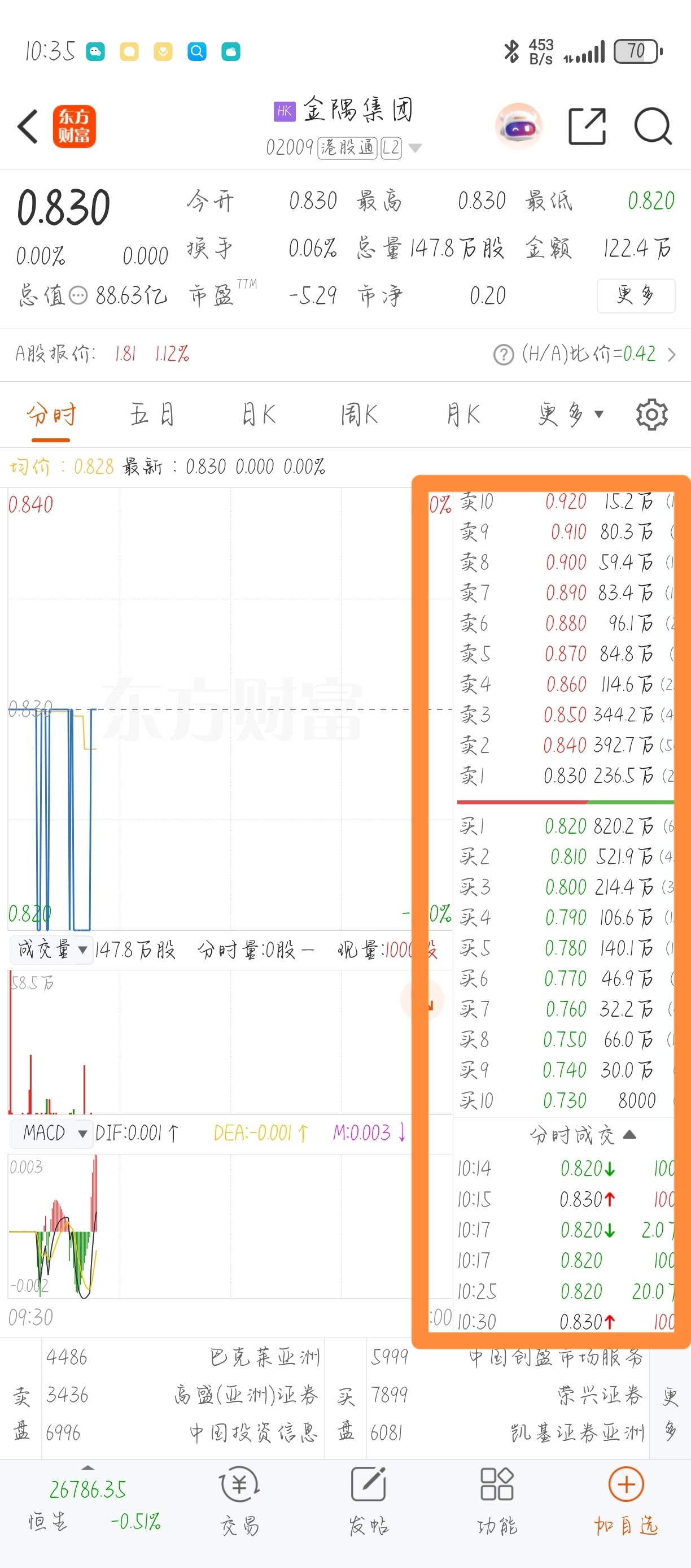Switch to the 月K tab
The width and height of the screenshot is (691, 1568).
coord(463,415)
